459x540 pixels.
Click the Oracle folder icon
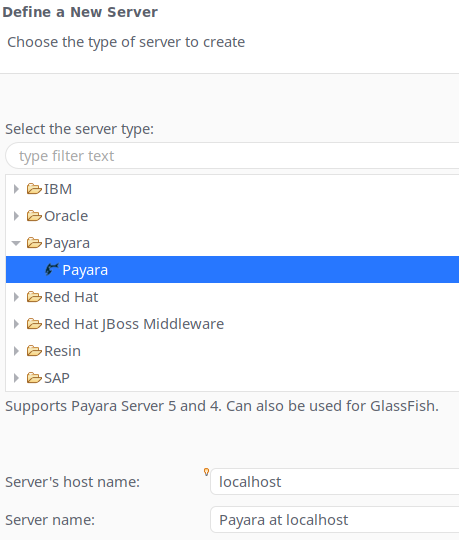(34, 216)
